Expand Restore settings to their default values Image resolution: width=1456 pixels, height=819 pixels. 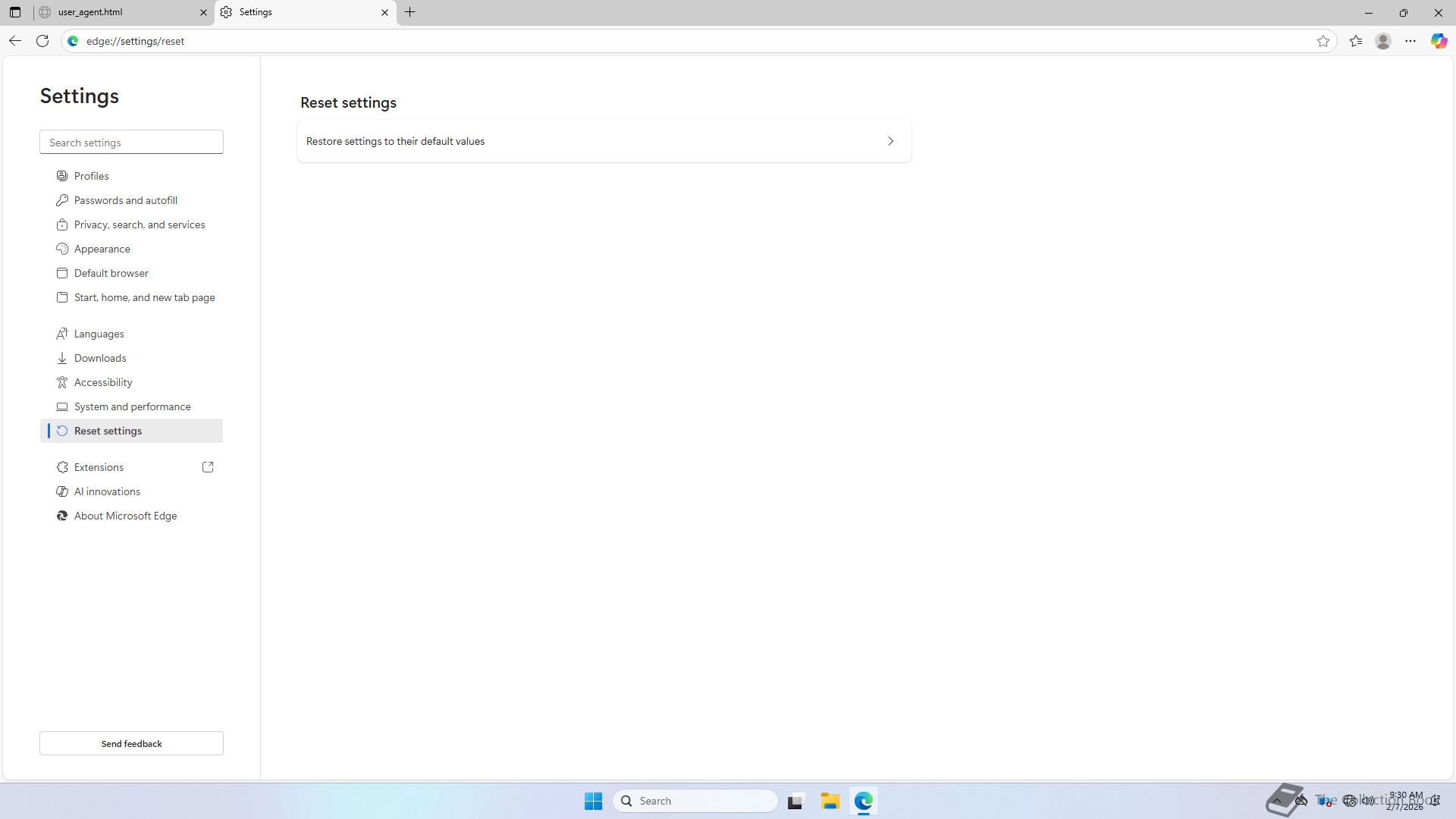(604, 141)
